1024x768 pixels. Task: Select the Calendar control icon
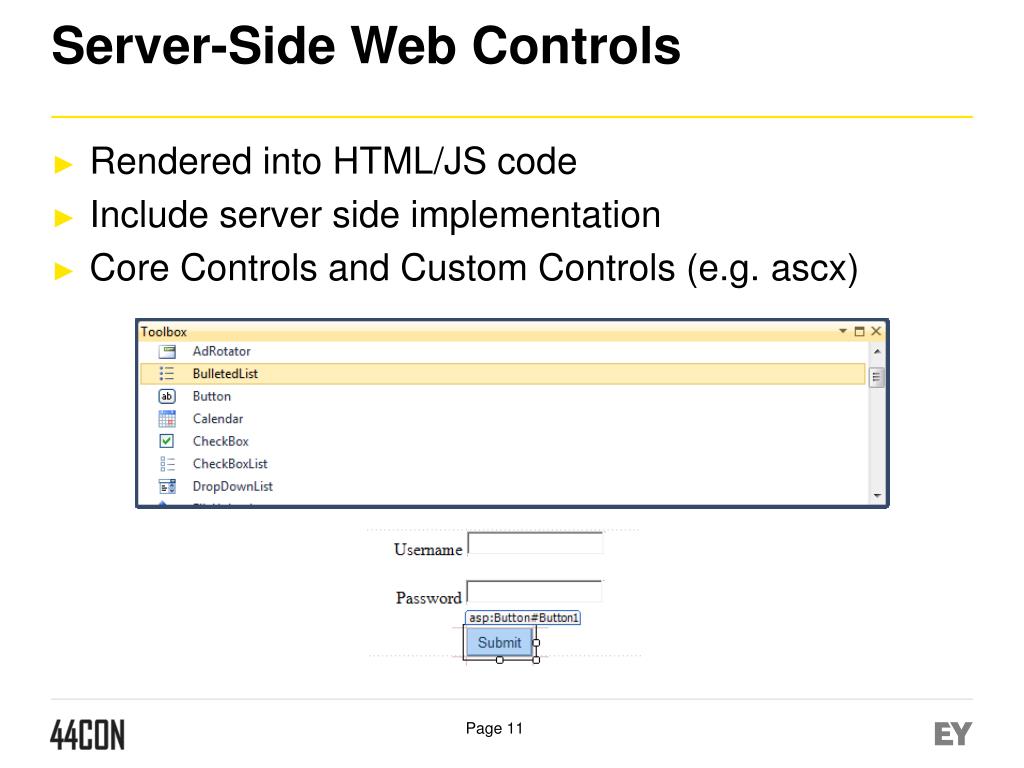[167, 419]
